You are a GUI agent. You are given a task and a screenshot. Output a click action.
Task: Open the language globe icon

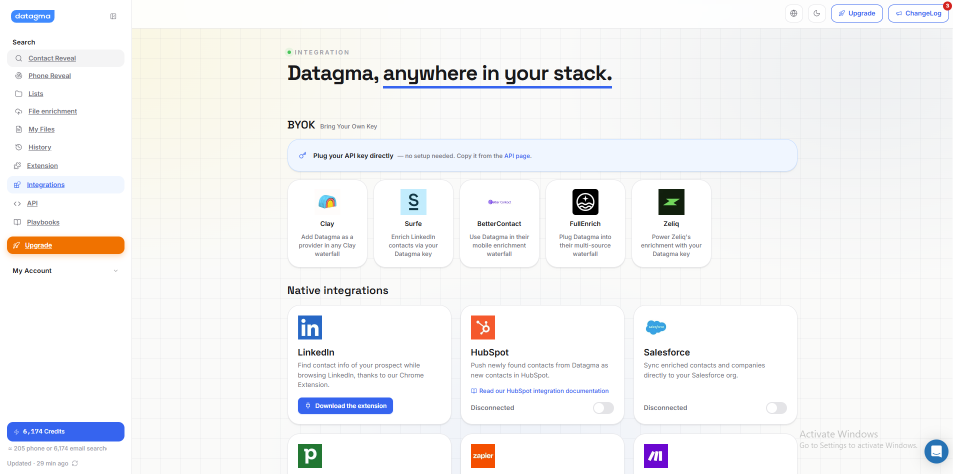tap(794, 13)
